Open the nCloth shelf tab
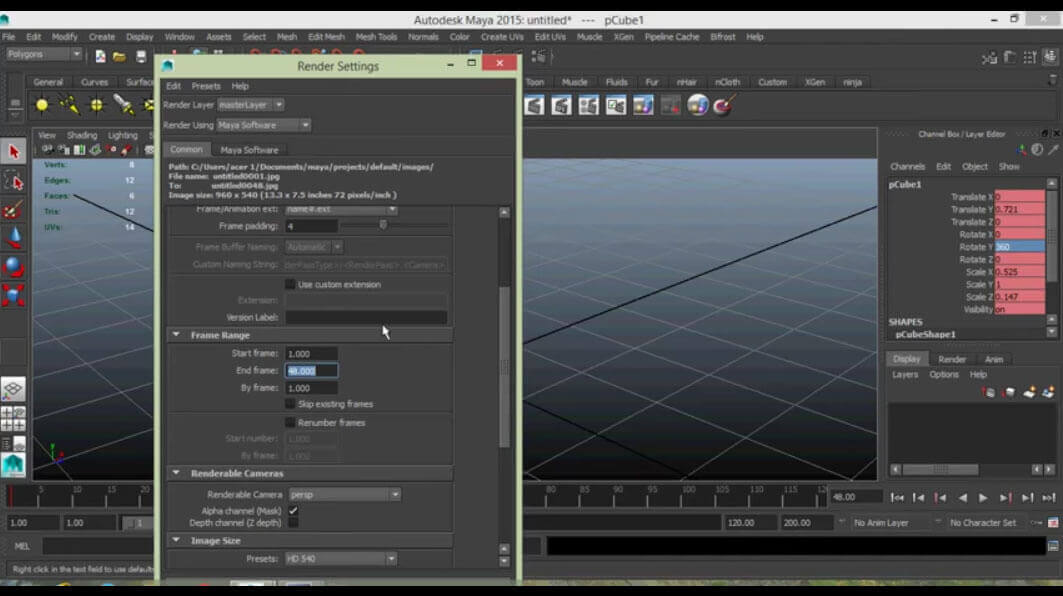The height and width of the screenshot is (596, 1063). (727, 82)
